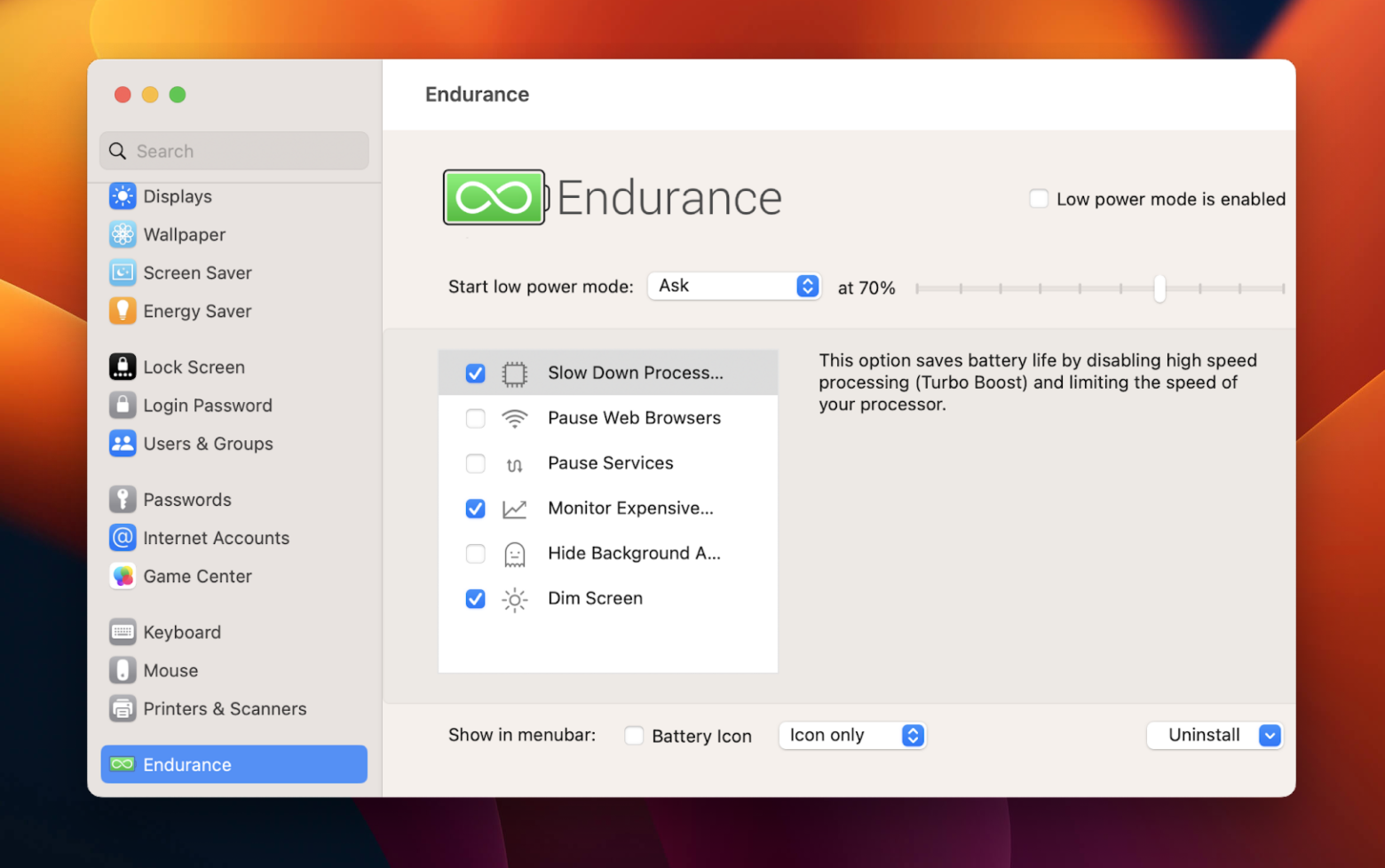Click the Energy Saver bulb icon

(x=123, y=311)
